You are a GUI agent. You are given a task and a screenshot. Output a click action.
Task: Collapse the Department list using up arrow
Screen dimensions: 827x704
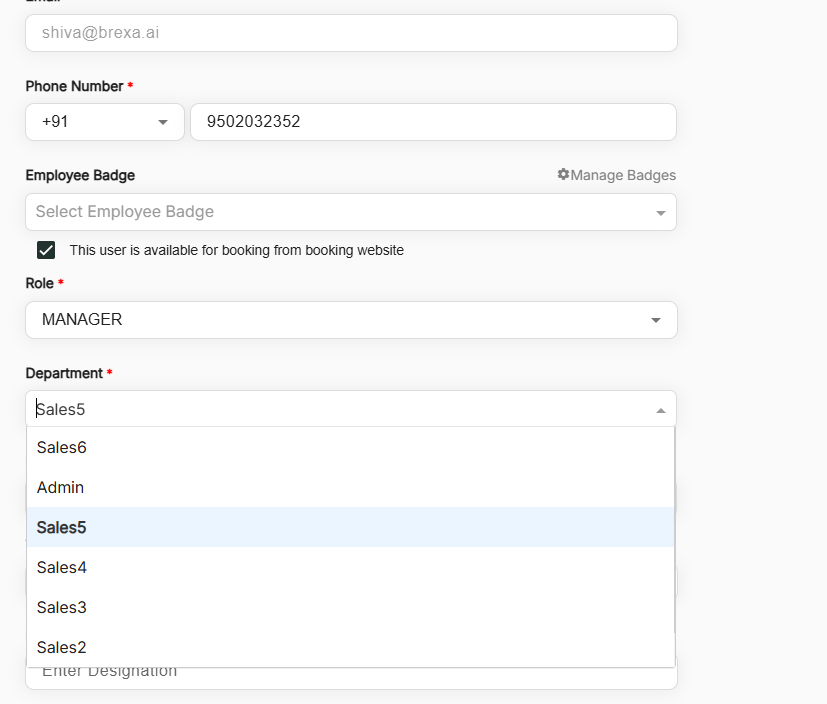tap(660, 410)
